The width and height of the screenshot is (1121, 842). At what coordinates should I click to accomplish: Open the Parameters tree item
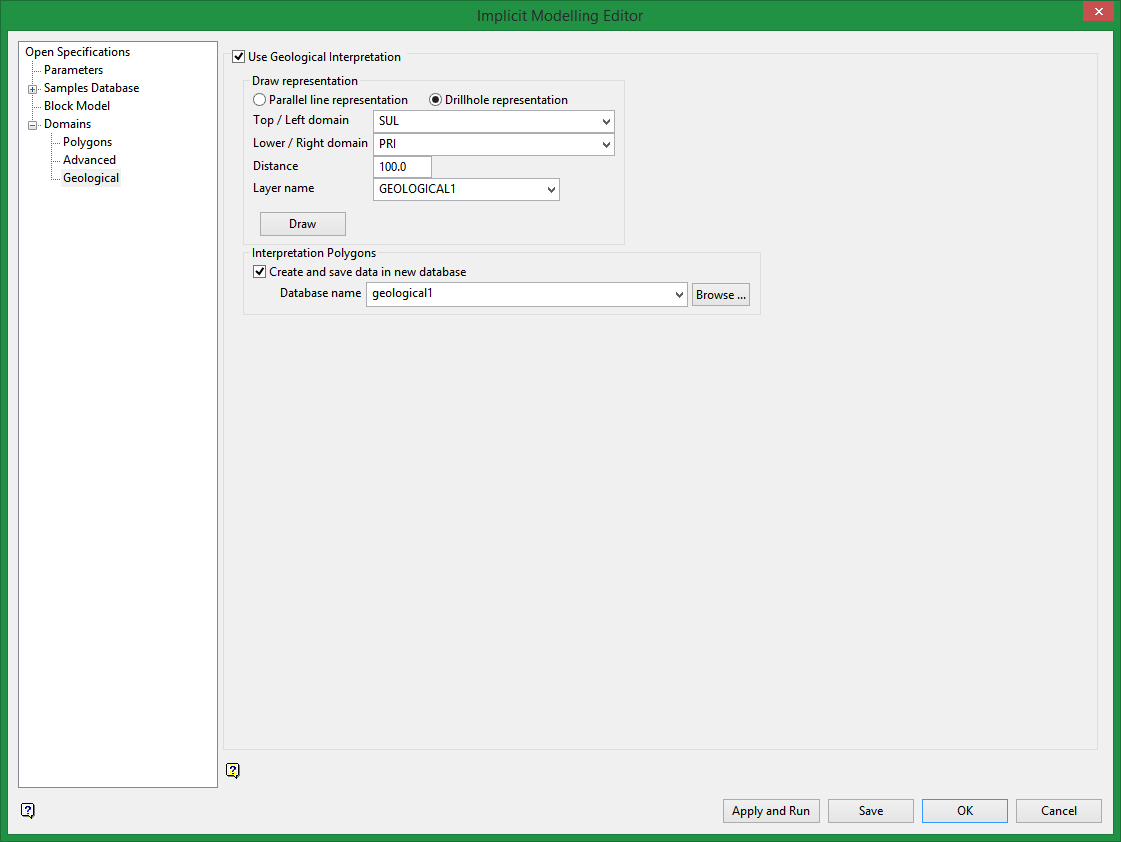(x=73, y=69)
